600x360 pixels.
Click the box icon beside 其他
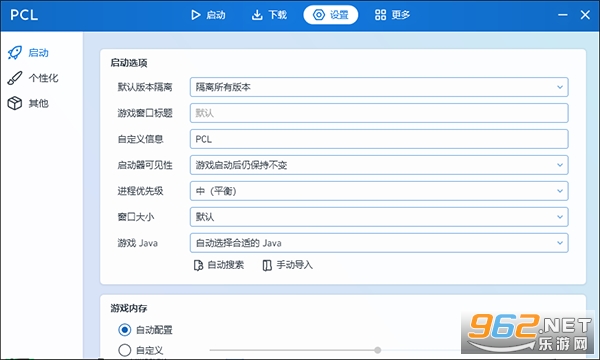[x=15, y=103]
